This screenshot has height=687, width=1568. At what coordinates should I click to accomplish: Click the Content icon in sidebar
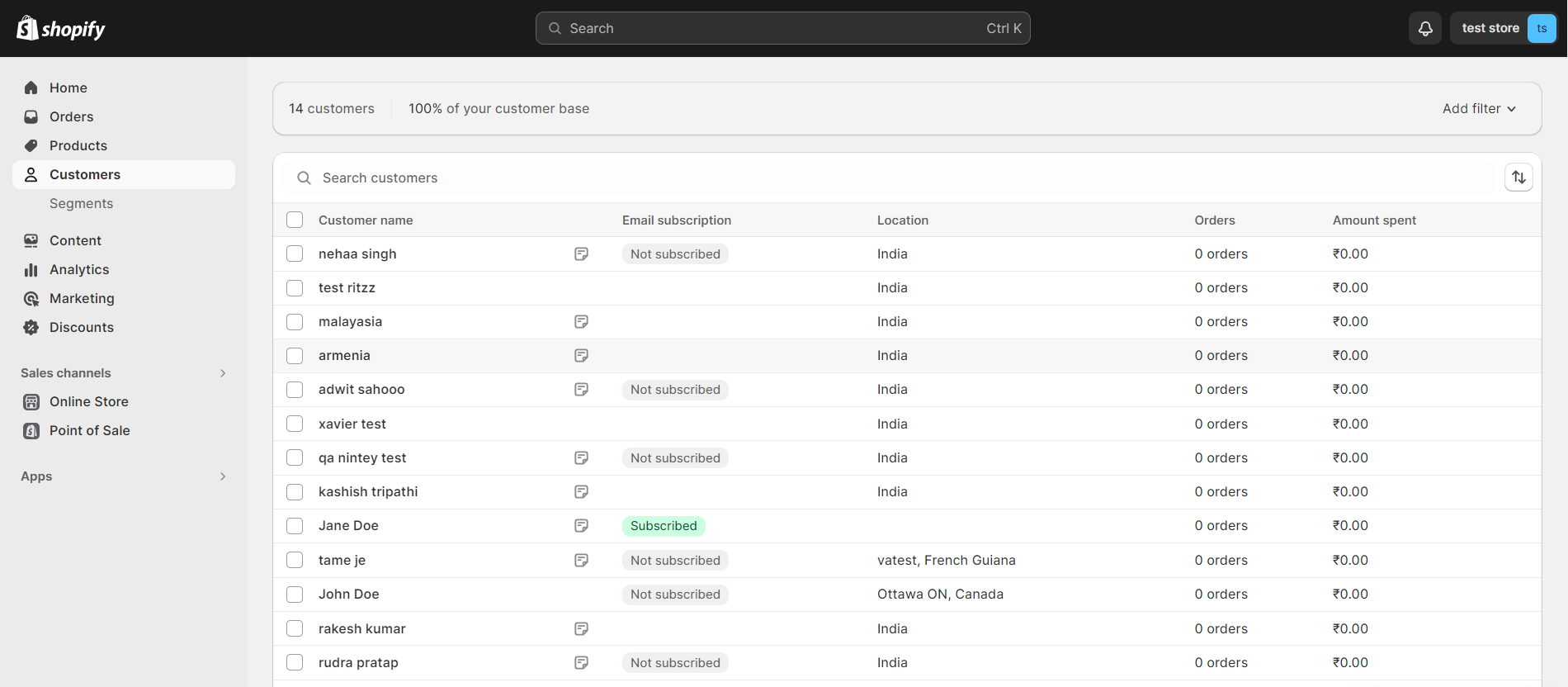pos(31,240)
